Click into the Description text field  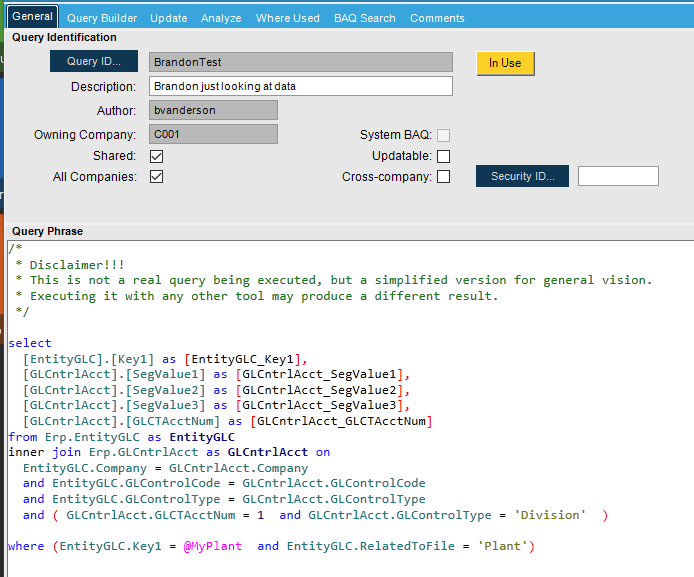coord(300,86)
